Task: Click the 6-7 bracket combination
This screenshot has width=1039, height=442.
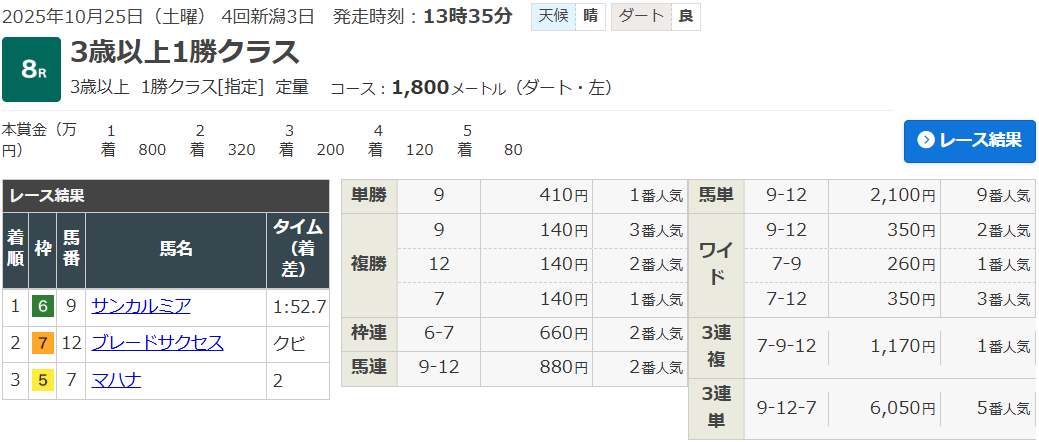Action: (439, 333)
